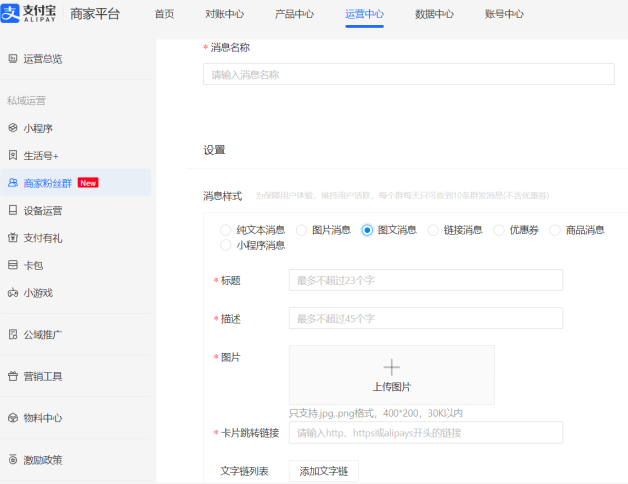Click plus icon to upload image
628x484 pixels.
tap(391, 368)
